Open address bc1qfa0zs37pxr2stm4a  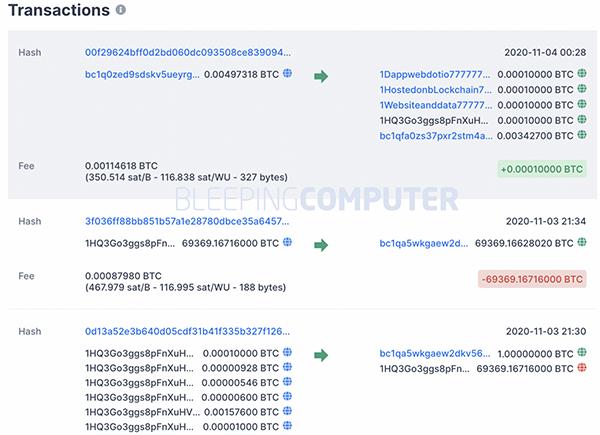tap(436, 136)
